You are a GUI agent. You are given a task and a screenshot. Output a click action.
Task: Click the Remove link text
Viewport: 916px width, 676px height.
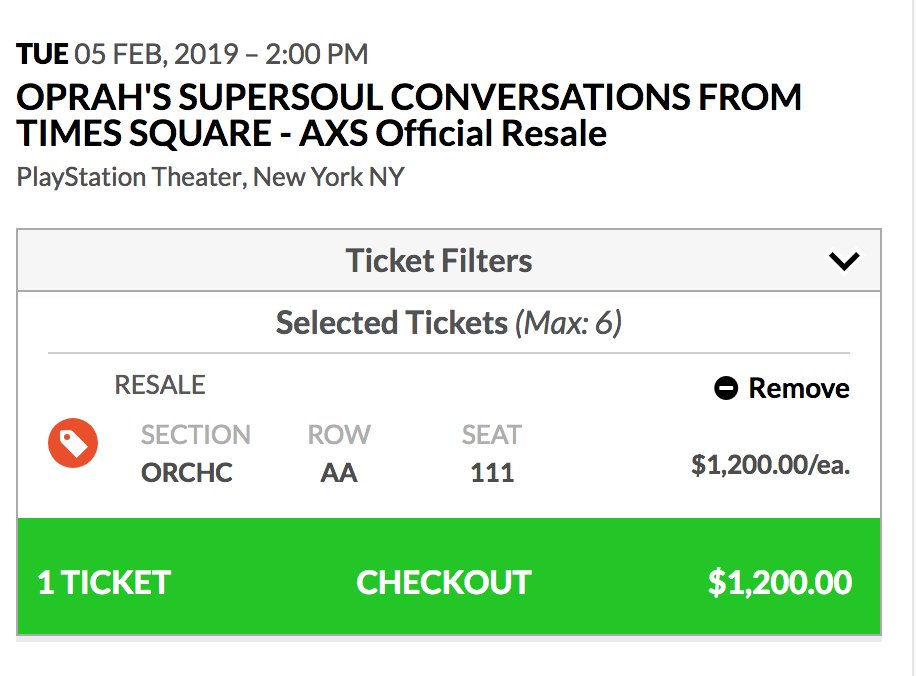[799, 388]
